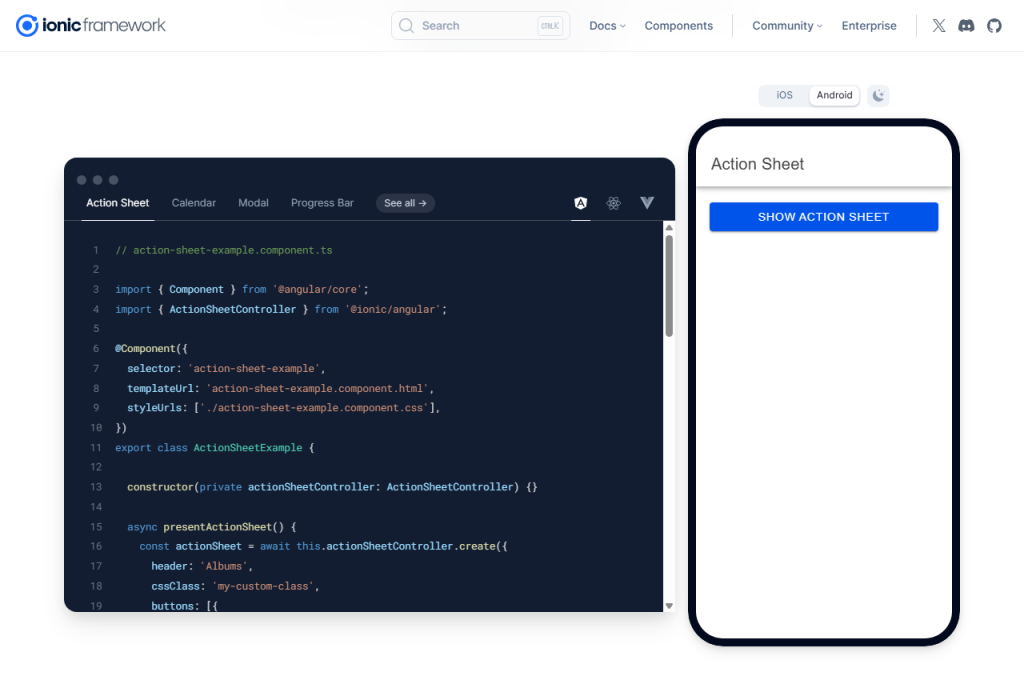This screenshot has height=684, width=1024.
Task: Click the '@ionic/angular' import string
Action: (393, 310)
